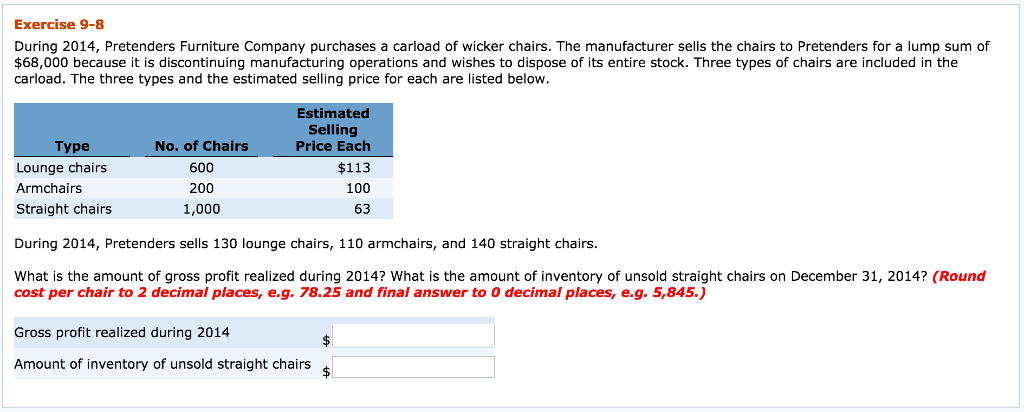Click the 63 selling price cell

pos(362,210)
